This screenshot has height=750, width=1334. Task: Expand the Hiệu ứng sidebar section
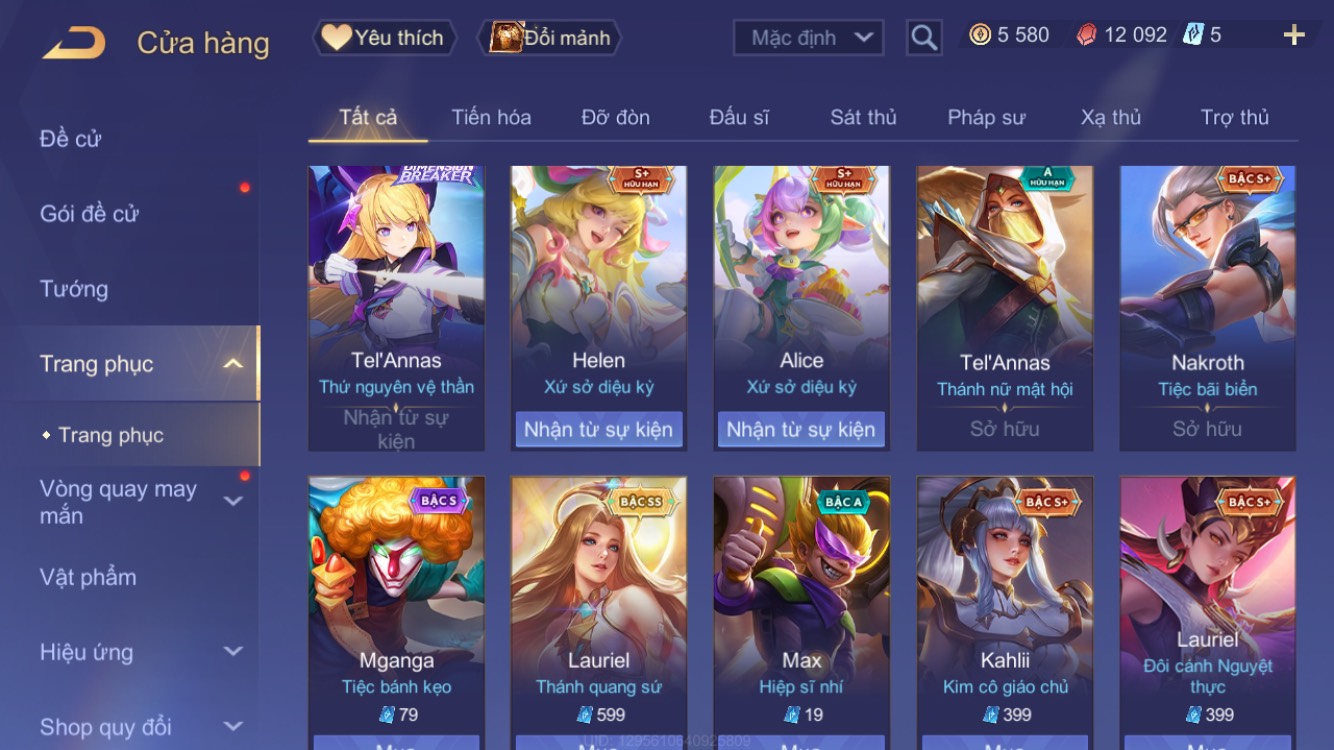233,652
